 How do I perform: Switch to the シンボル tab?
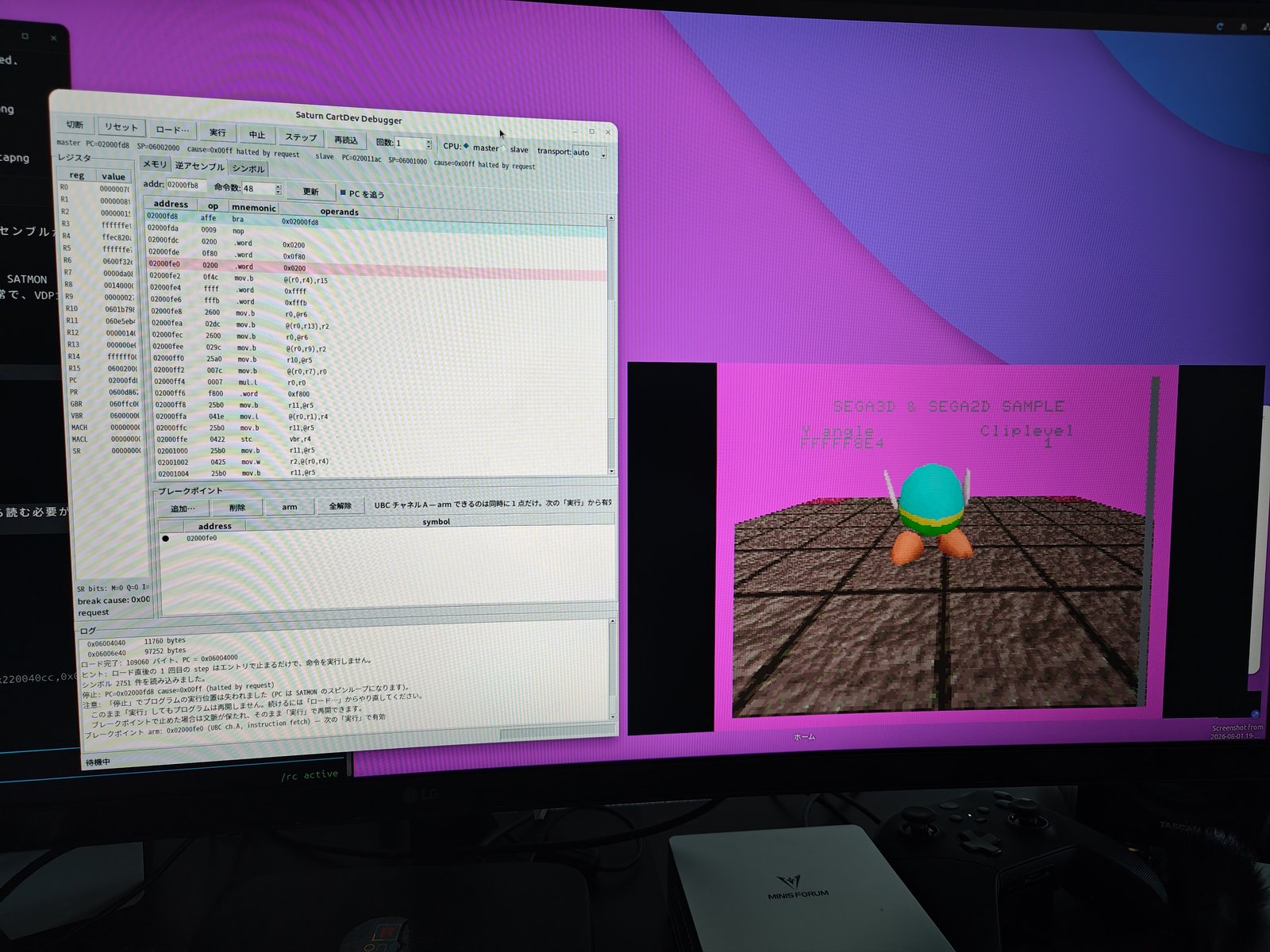248,169
